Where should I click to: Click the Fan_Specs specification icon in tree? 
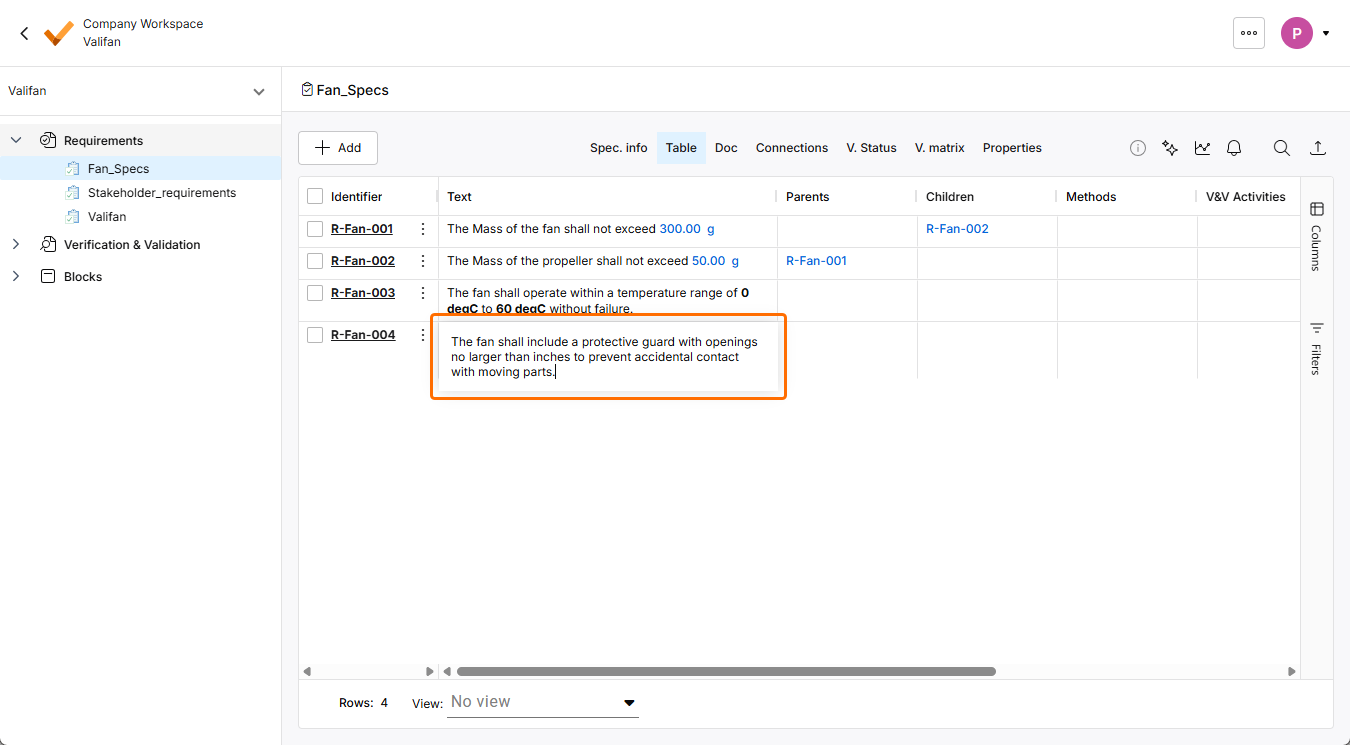pyautogui.click(x=72, y=169)
